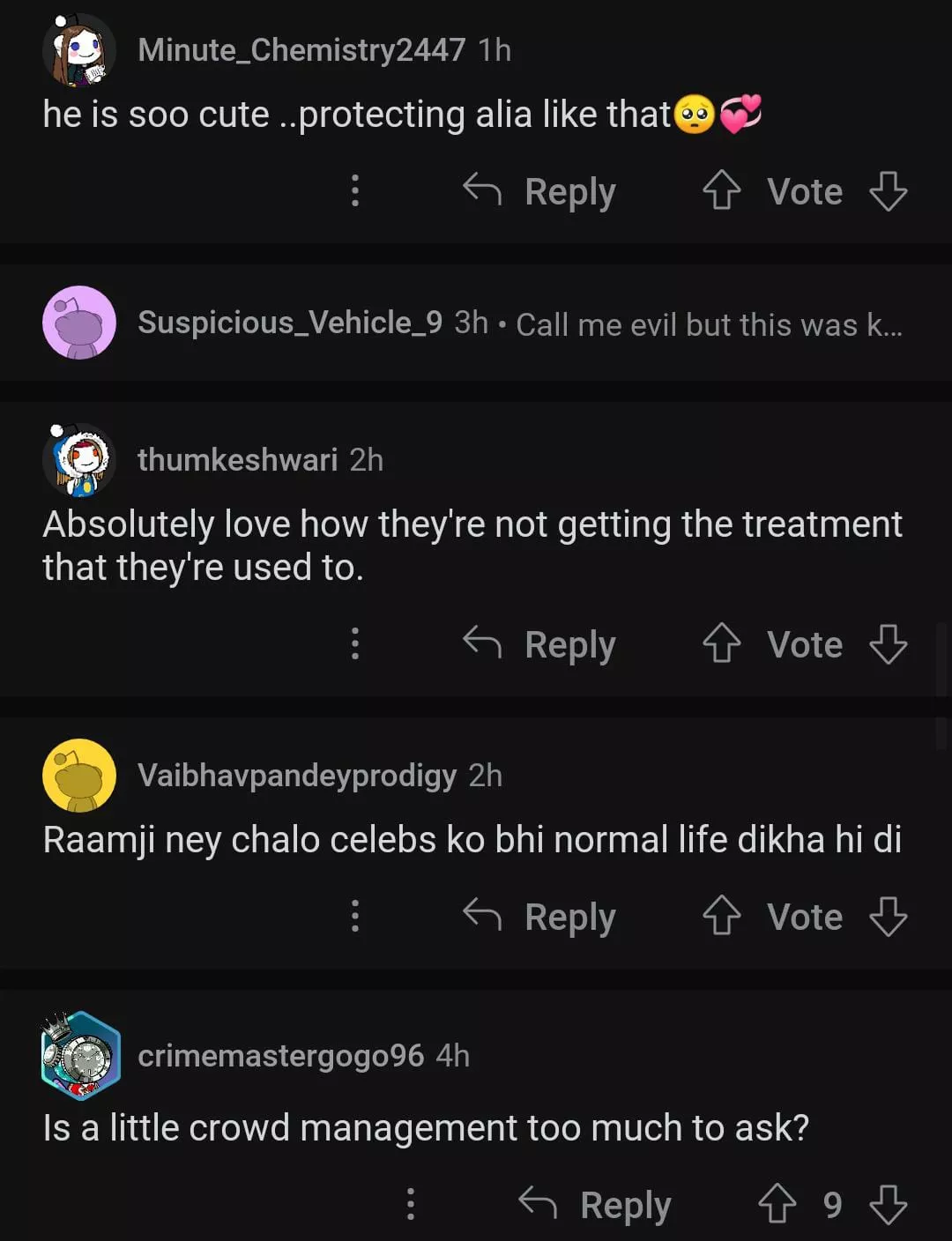952x1241 pixels.
Task: Open Vaibhavpandeyprodigy's profile name link
Action: 297,775
